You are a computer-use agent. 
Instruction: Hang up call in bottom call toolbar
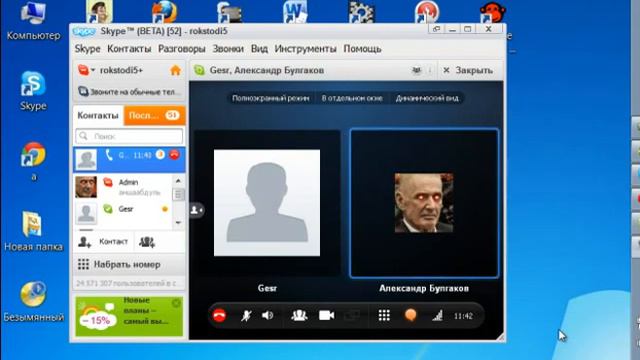coord(219,315)
